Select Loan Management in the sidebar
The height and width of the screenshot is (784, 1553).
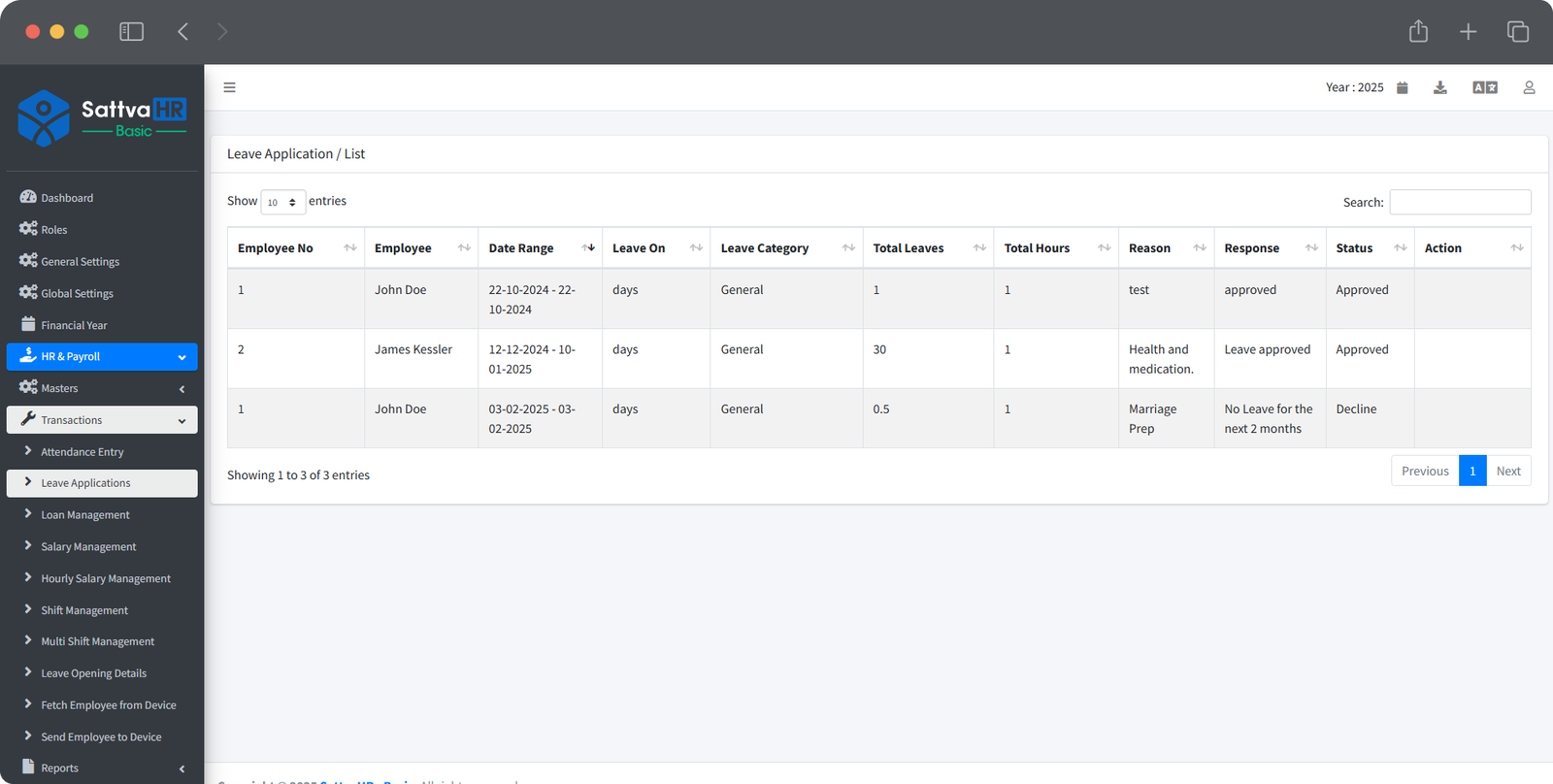85,515
